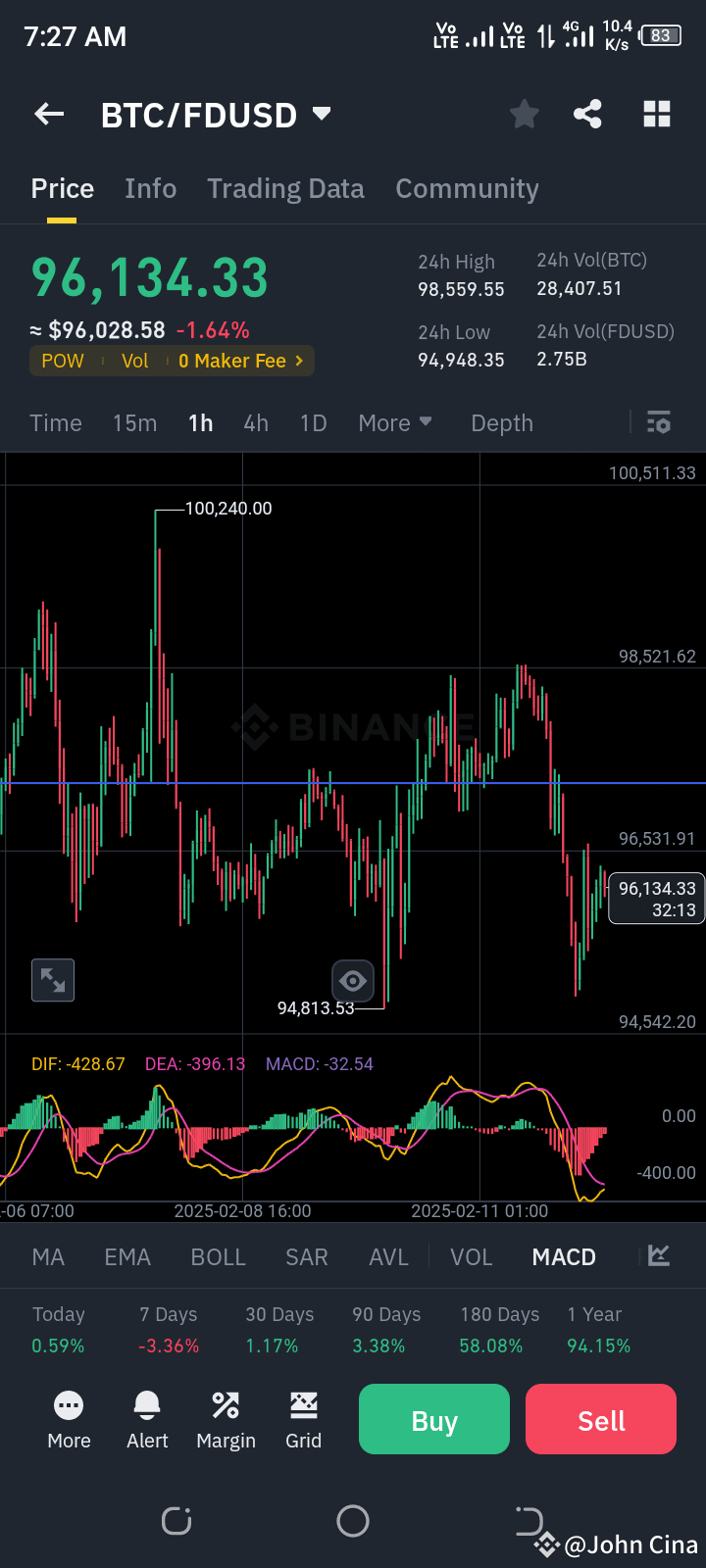Select the EMA indicator
706x1568 pixels.
[127, 1257]
